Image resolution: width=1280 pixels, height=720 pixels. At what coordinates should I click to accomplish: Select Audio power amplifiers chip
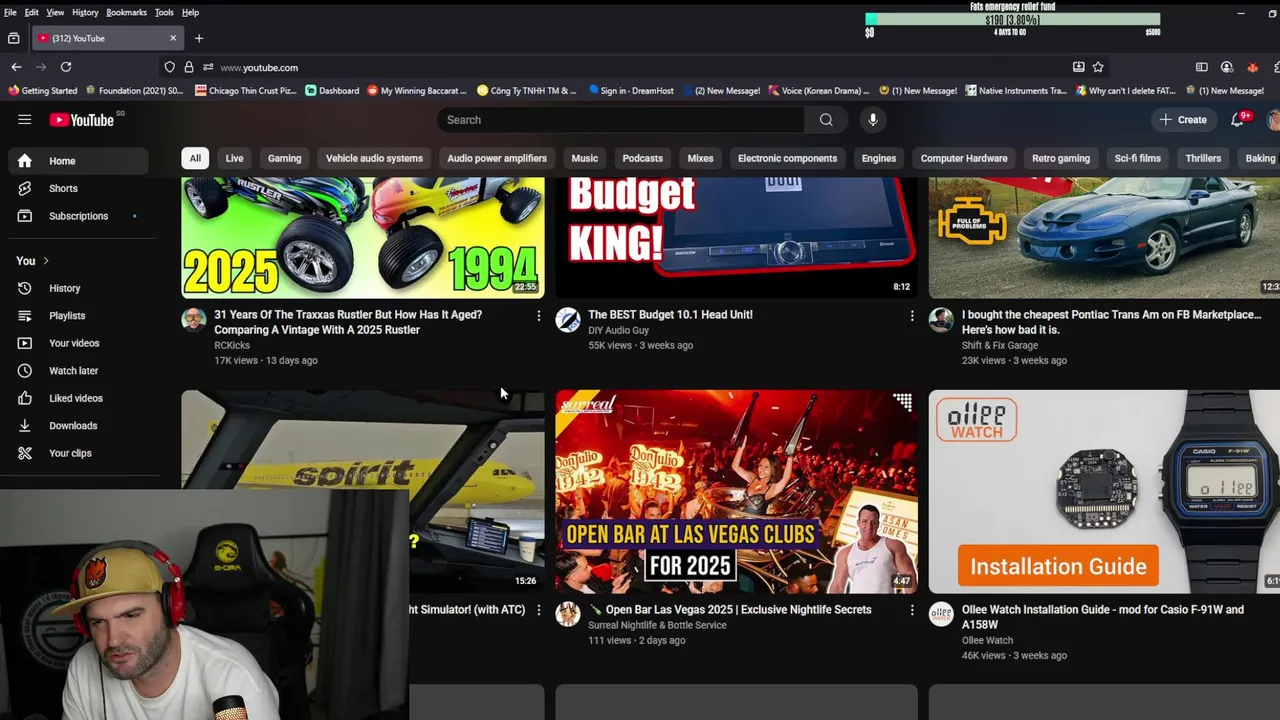497,158
